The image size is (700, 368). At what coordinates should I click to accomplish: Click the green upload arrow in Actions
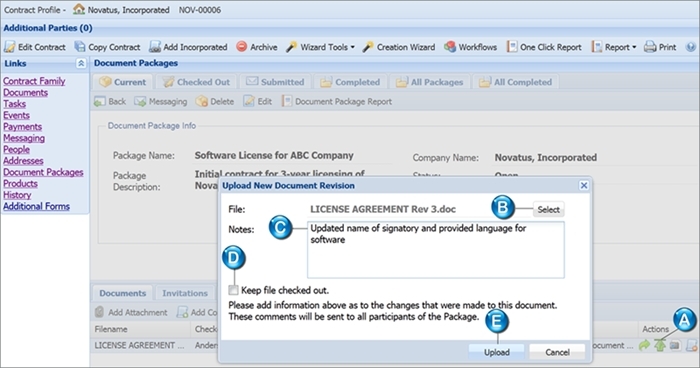(660, 345)
